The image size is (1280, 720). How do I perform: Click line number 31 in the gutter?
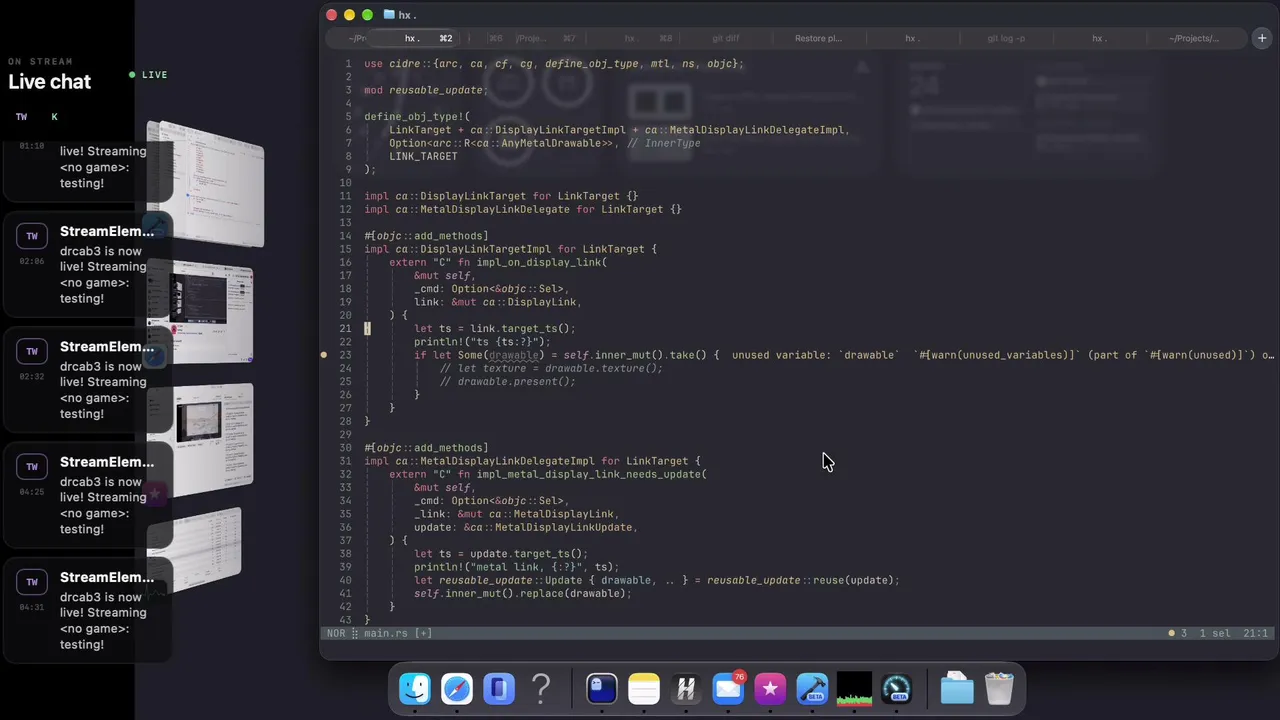pos(345,461)
